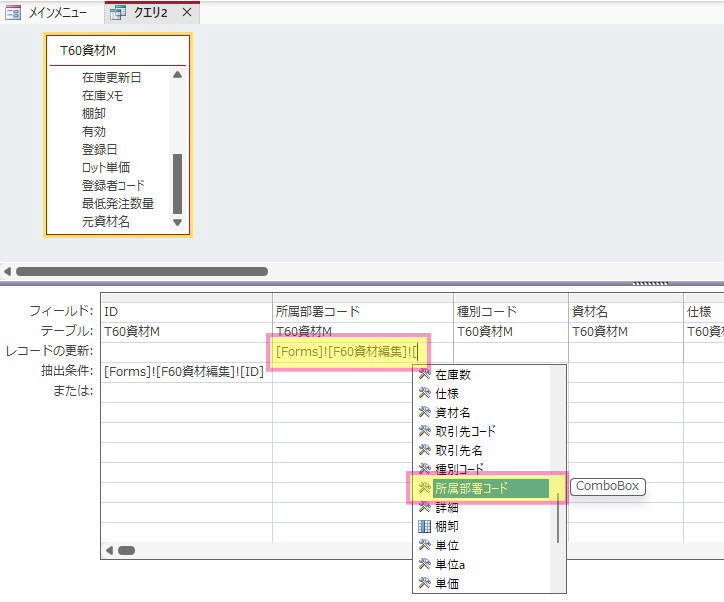
Task: Click the table icon beside 棚卸
Action: 424,526
